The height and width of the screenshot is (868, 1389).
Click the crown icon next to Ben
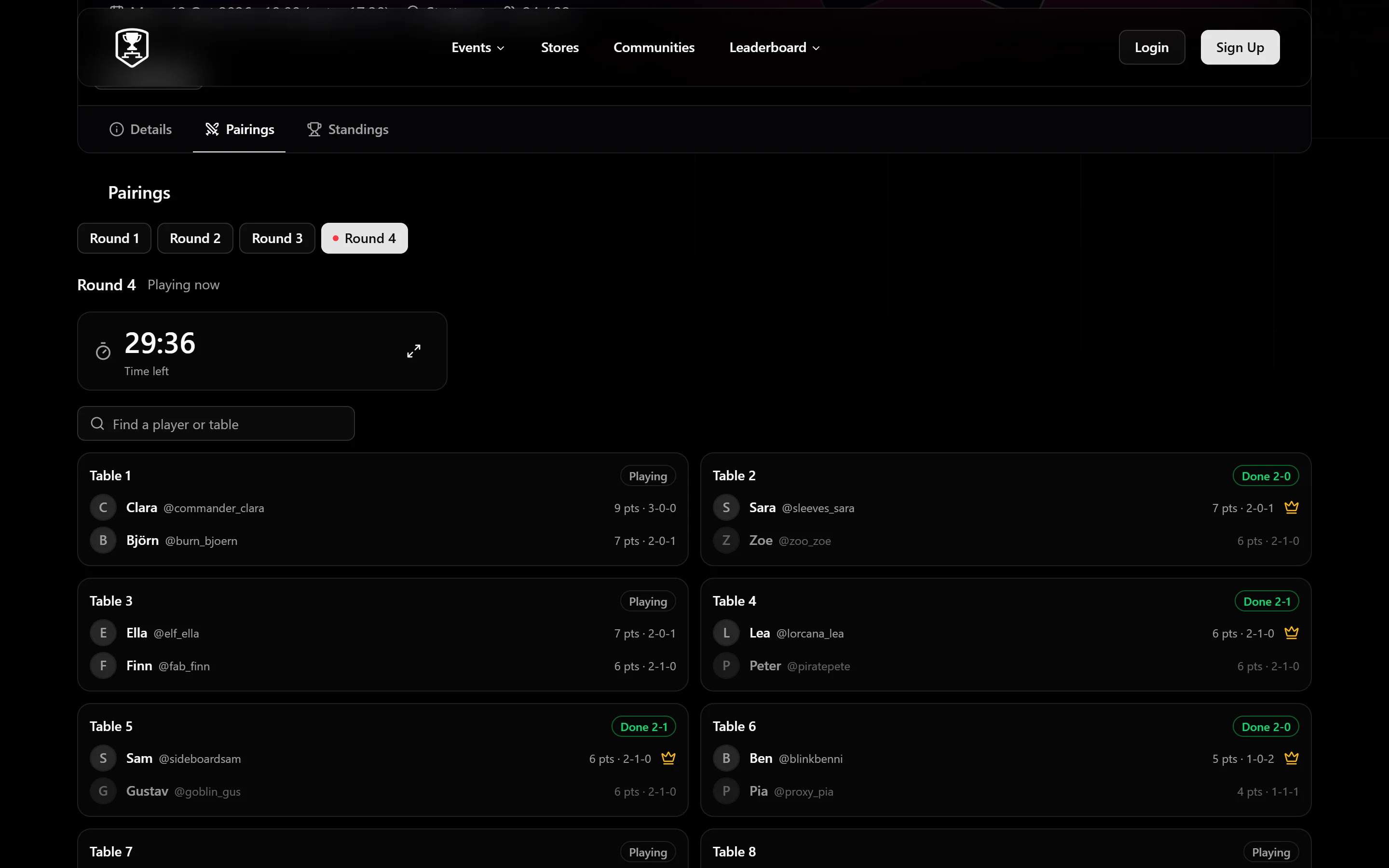point(1292,758)
